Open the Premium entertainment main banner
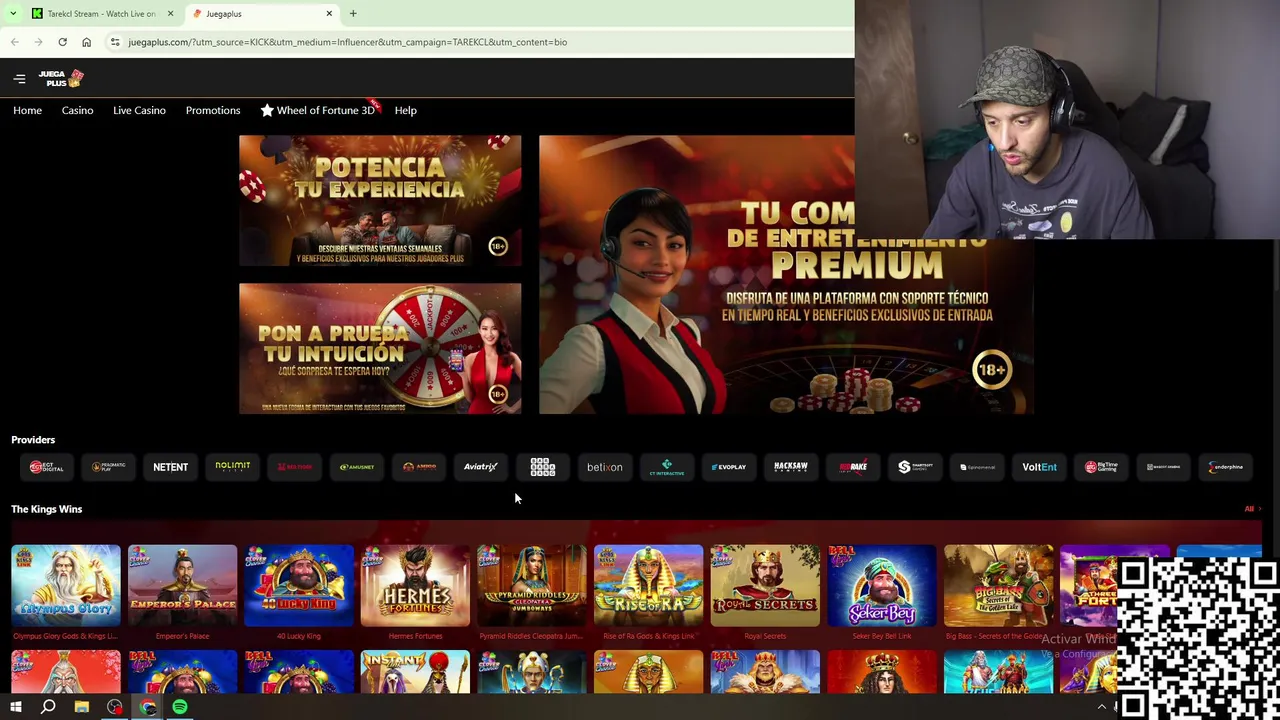This screenshot has width=1280, height=720. (786, 275)
